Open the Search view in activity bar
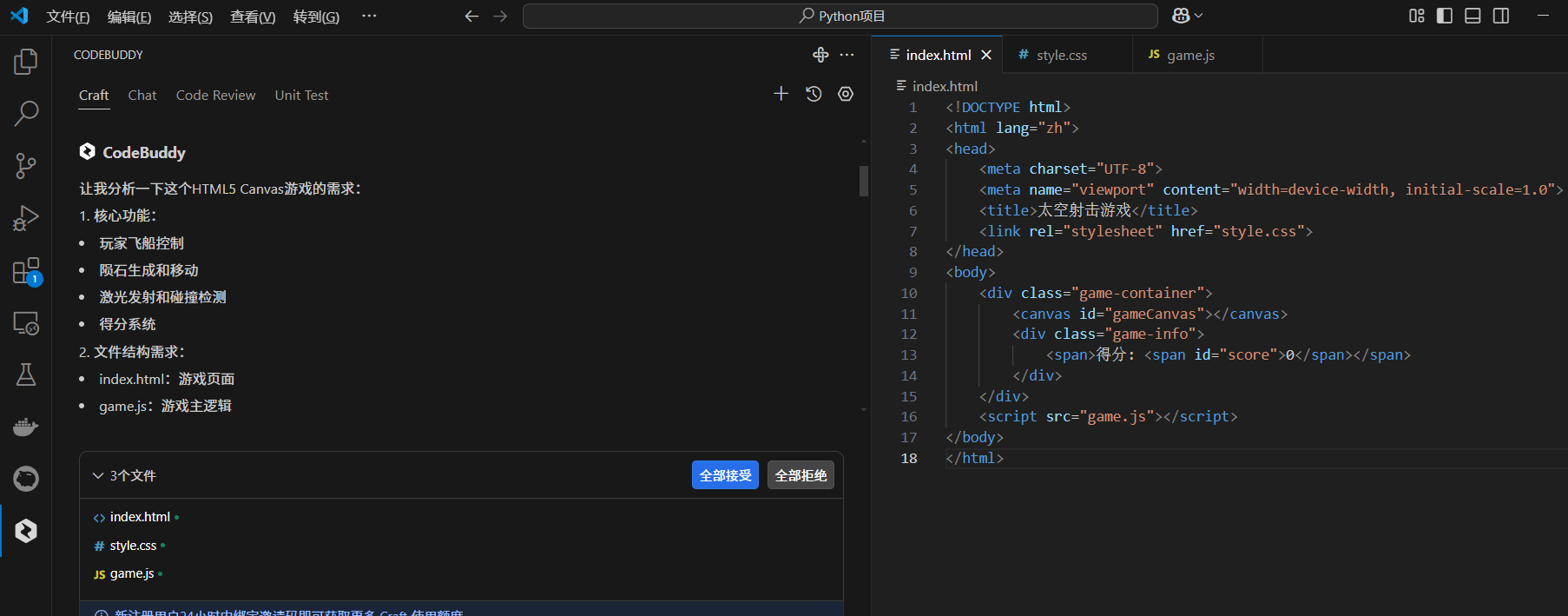1568x616 pixels. pyautogui.click(x=26, y=113)
